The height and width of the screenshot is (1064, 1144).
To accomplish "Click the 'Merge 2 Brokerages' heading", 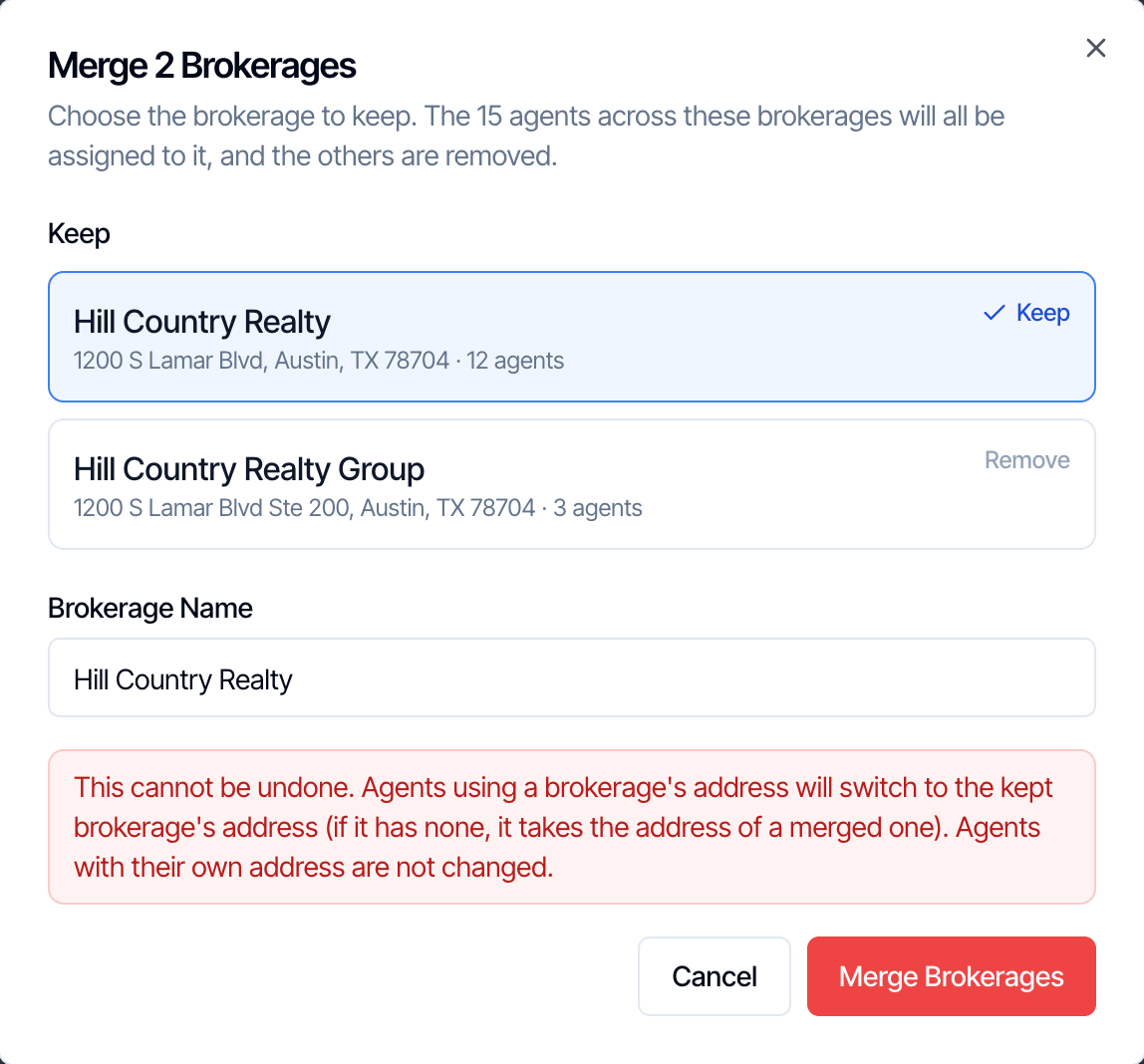I will 202,66.
